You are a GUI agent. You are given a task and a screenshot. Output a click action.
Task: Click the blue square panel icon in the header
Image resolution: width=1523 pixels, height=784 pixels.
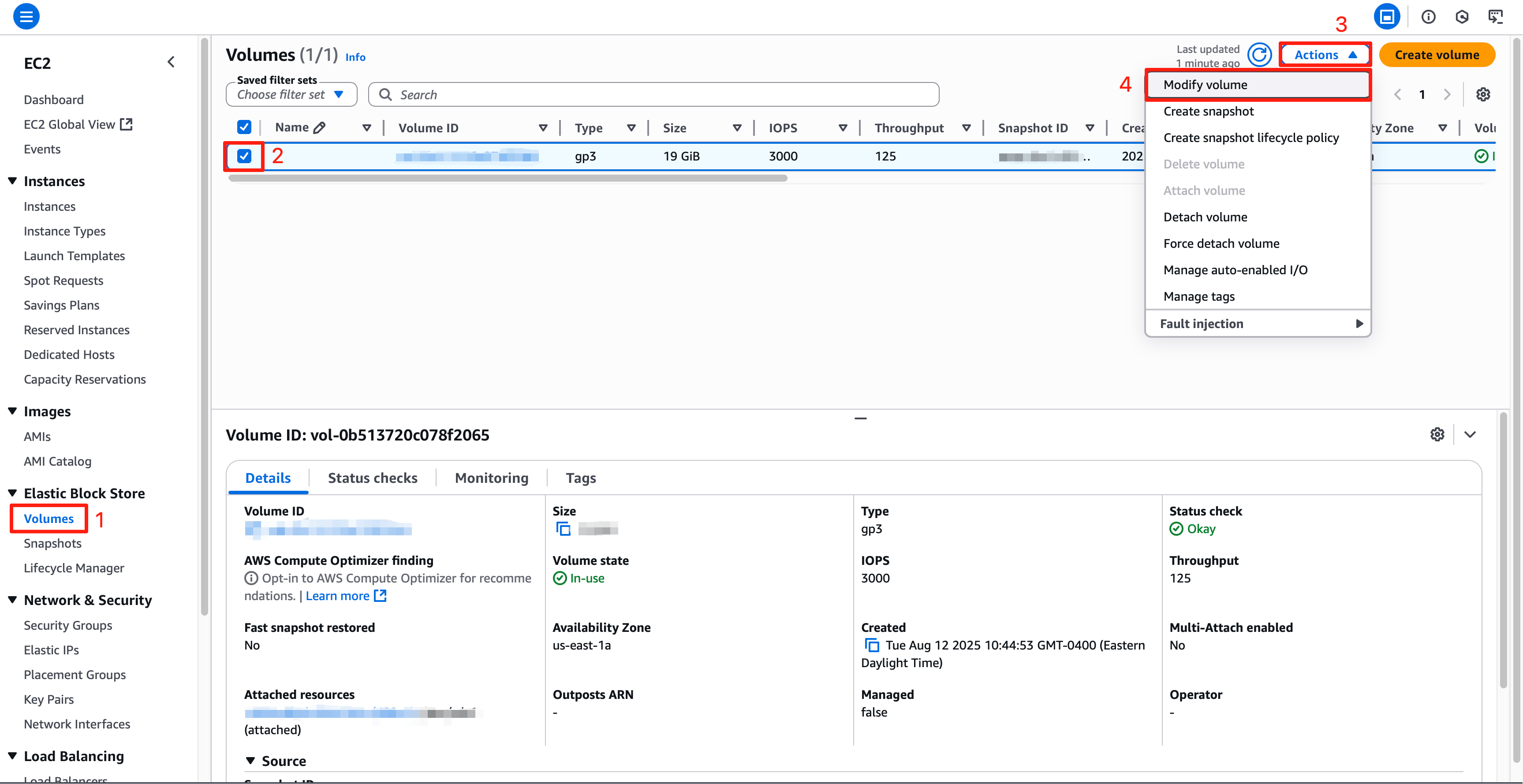pyautogui.click(x=1386, y=17)
